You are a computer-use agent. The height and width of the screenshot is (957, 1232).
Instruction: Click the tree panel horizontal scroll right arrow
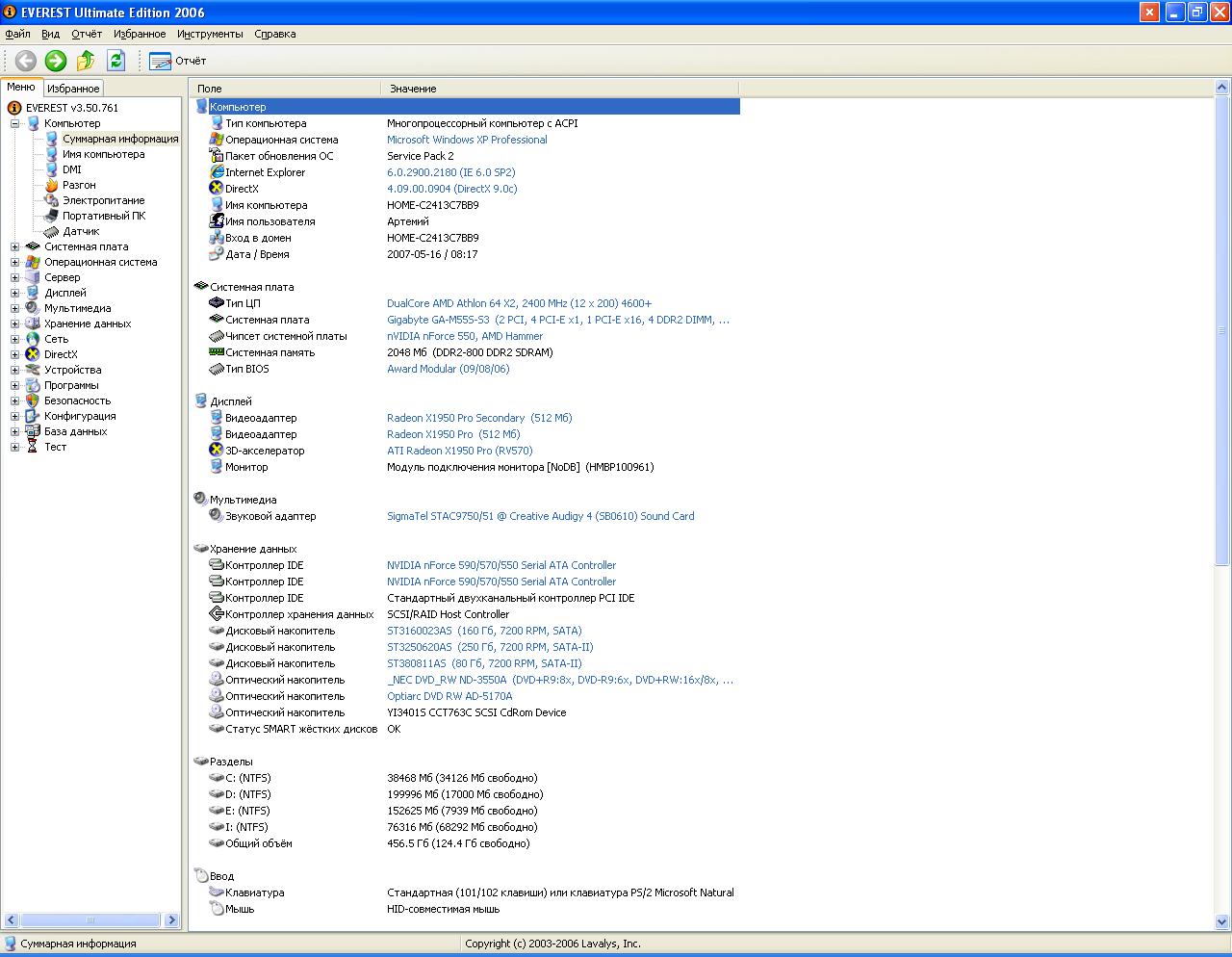pos(171,920)
